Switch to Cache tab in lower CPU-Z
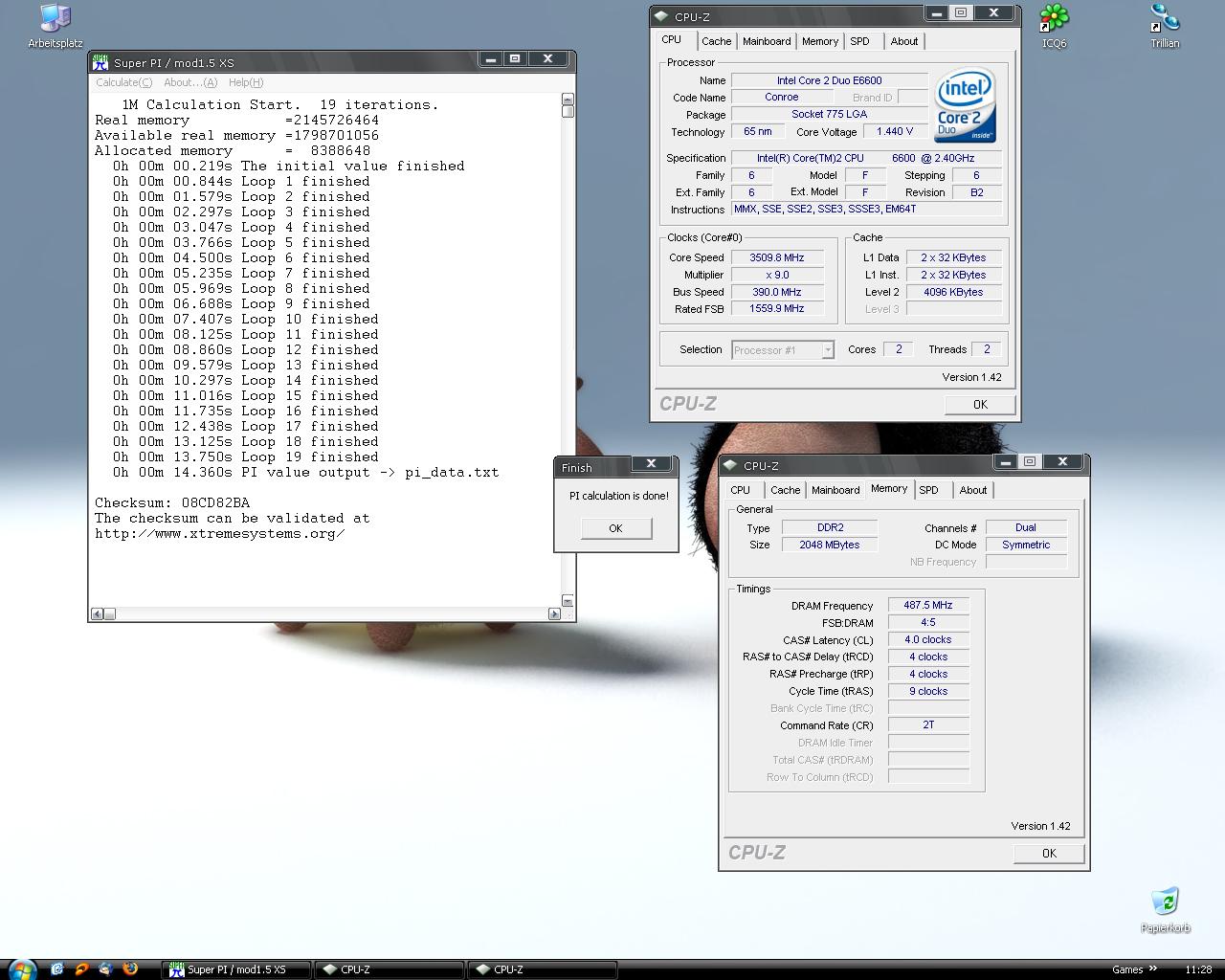The width and height of the screenshot is (1225, 980). coord(785,490)
